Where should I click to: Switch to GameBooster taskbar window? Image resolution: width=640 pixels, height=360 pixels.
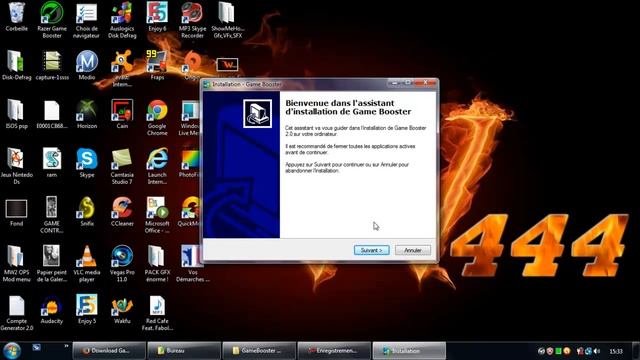pos(259,351)
